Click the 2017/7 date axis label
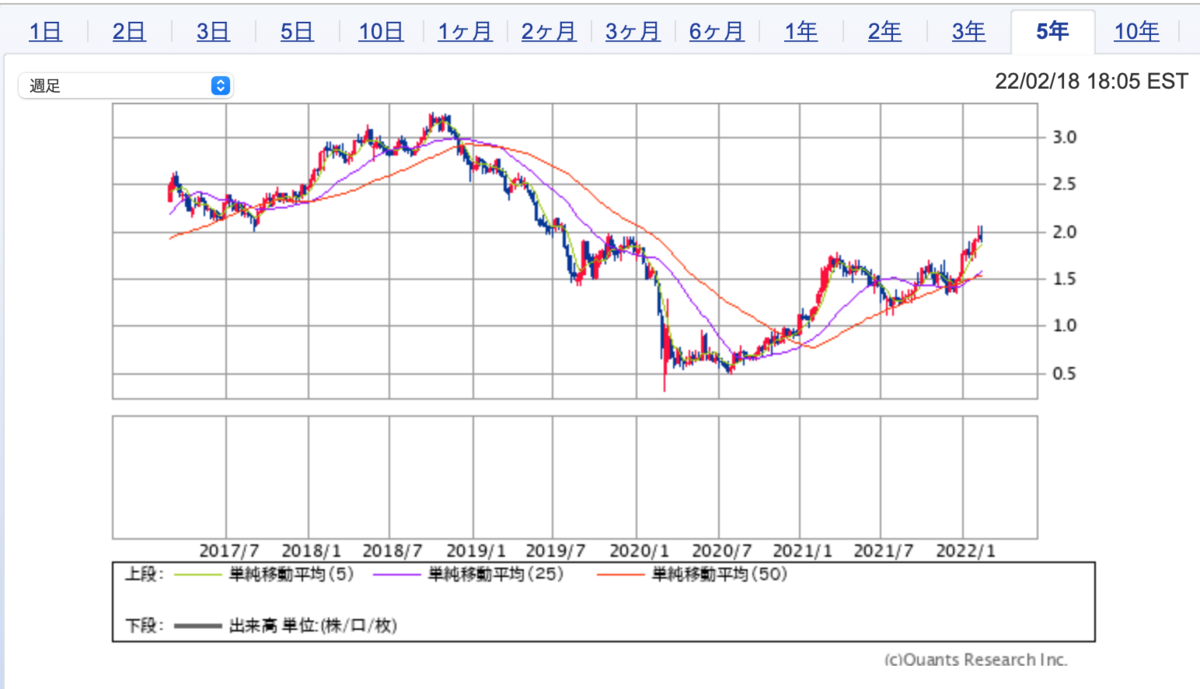The image size is (1200, 689). 231,551
